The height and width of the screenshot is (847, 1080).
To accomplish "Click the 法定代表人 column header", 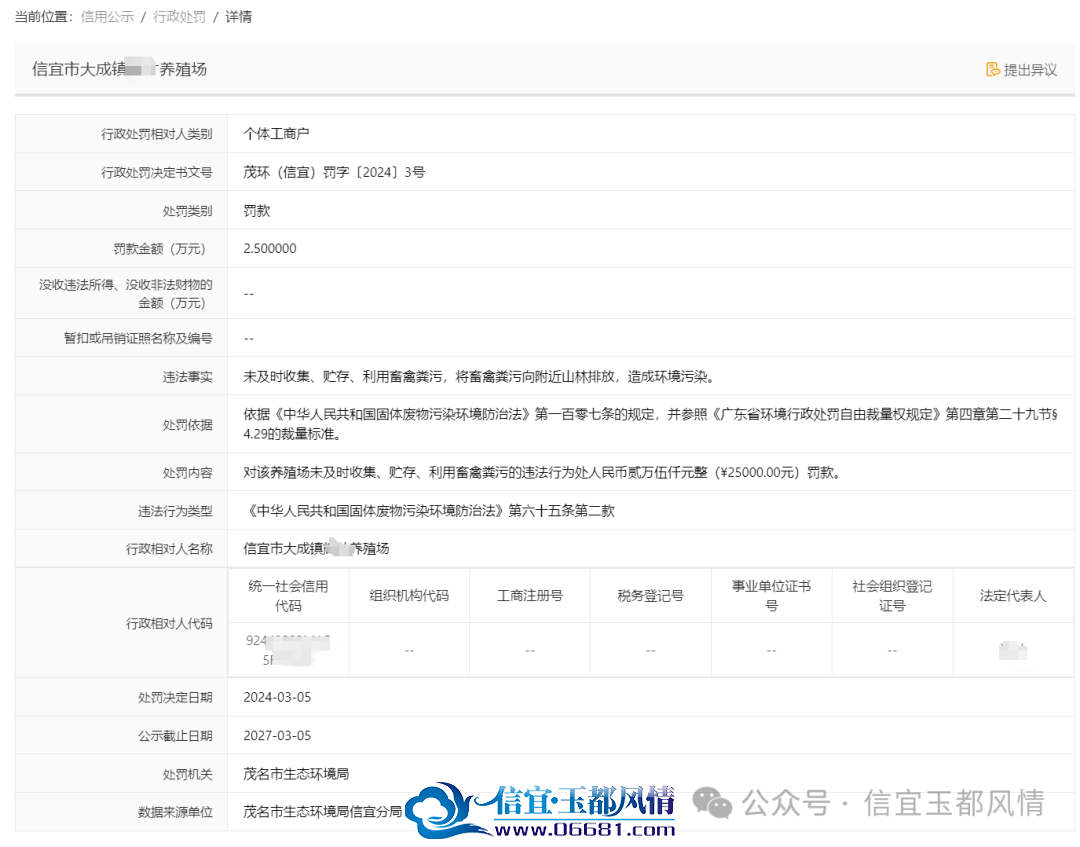I will [1012, 596].
